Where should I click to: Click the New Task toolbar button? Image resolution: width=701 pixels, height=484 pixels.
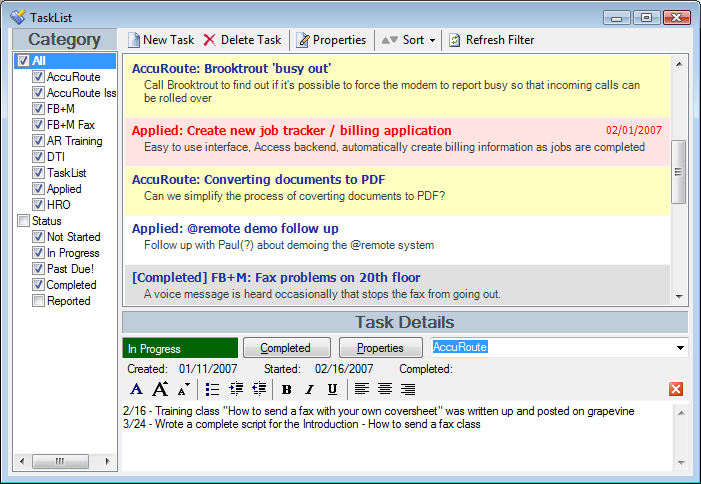coord(160,40)
